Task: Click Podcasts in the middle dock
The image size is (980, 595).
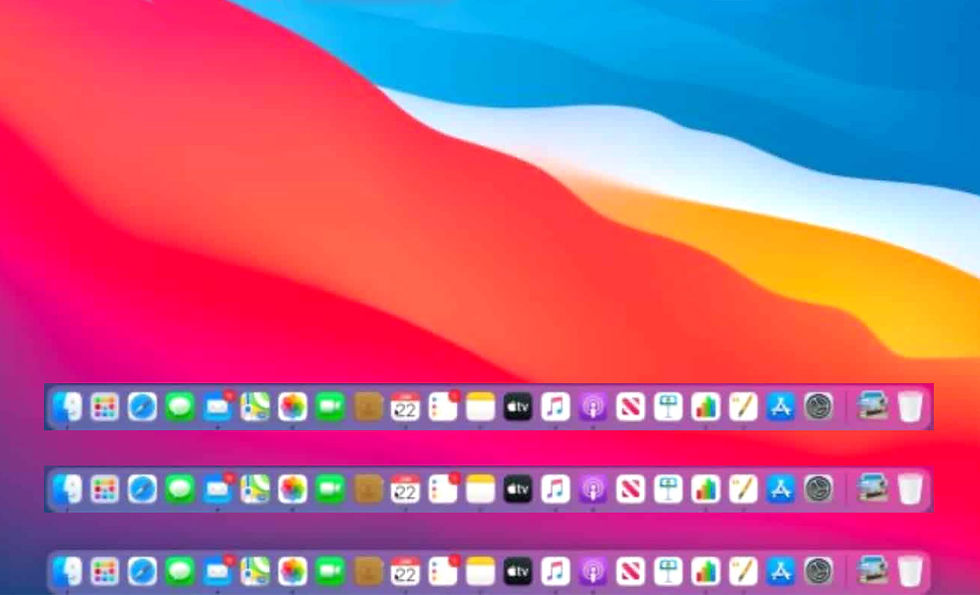Action: tap(593, 489)
